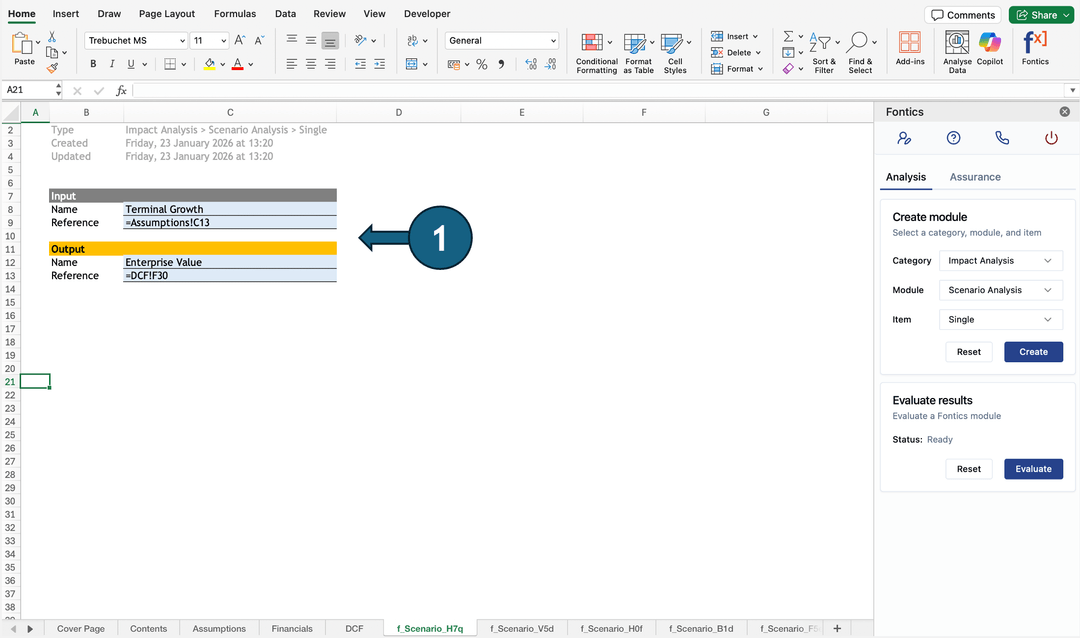Open the DCF sheet tab
The width and height of the screenshot is (1080, 638).
pyautogui.click(x=354, y=629)
